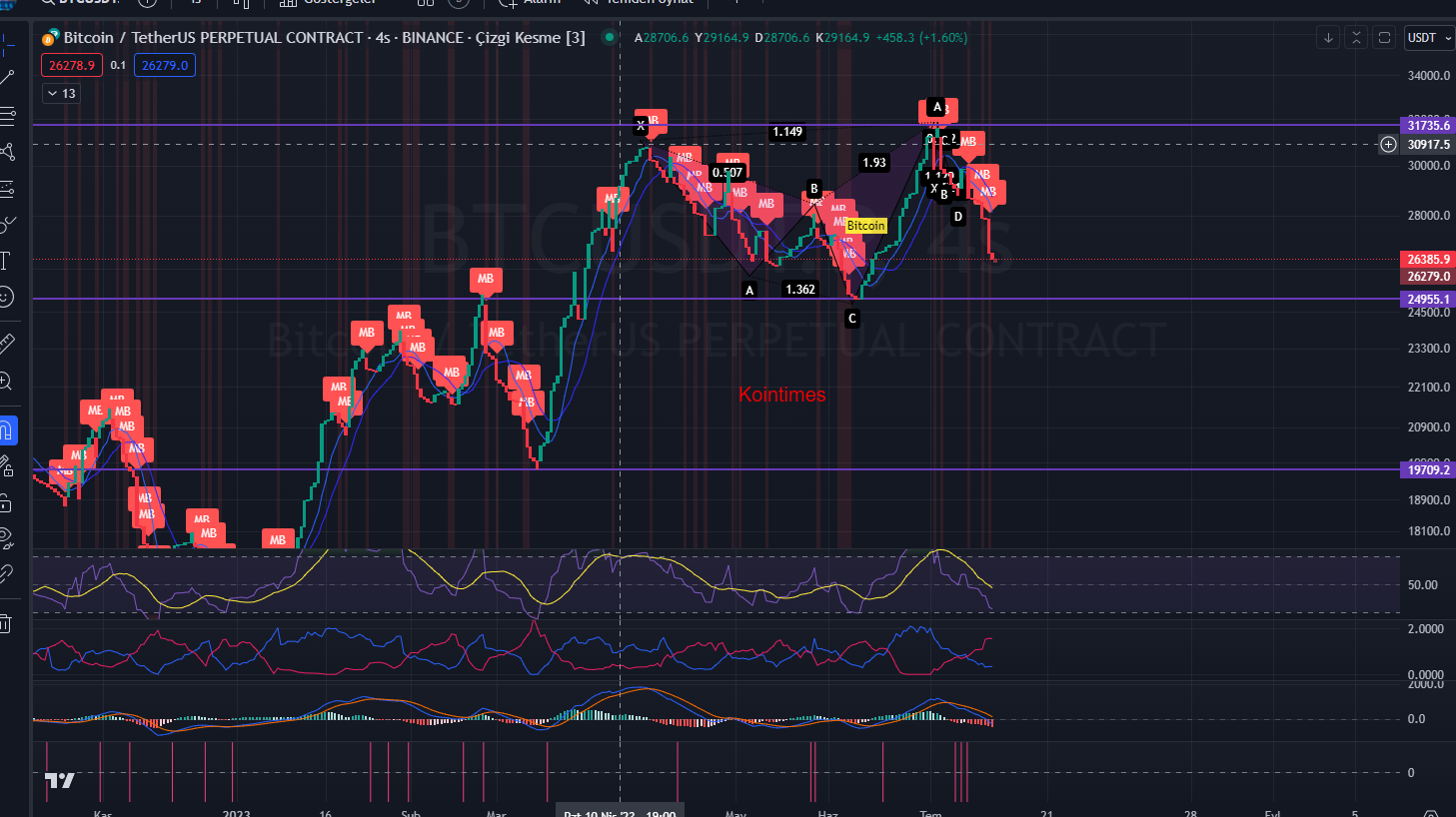Select the 1.149 pattern ratio label

[786, 132]
